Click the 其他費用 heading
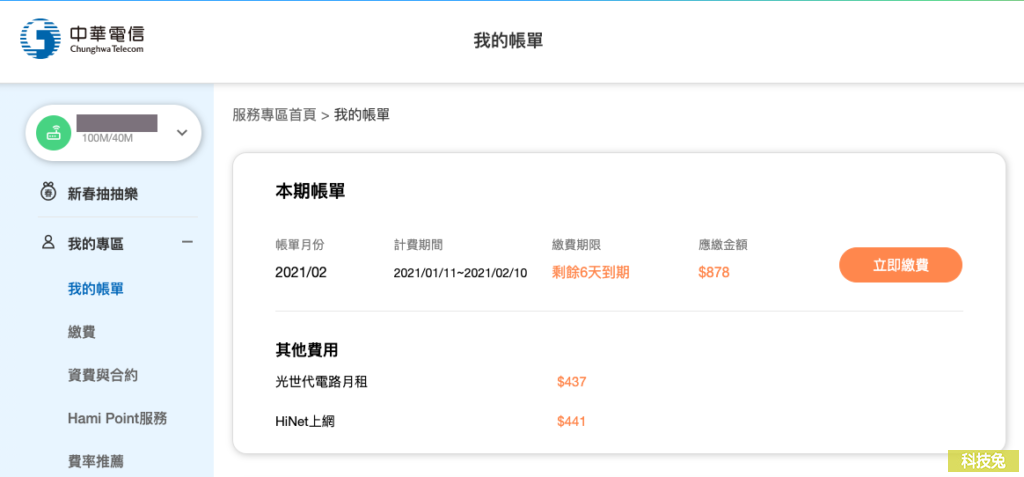The image size is (1024, 477). [306, 350]
